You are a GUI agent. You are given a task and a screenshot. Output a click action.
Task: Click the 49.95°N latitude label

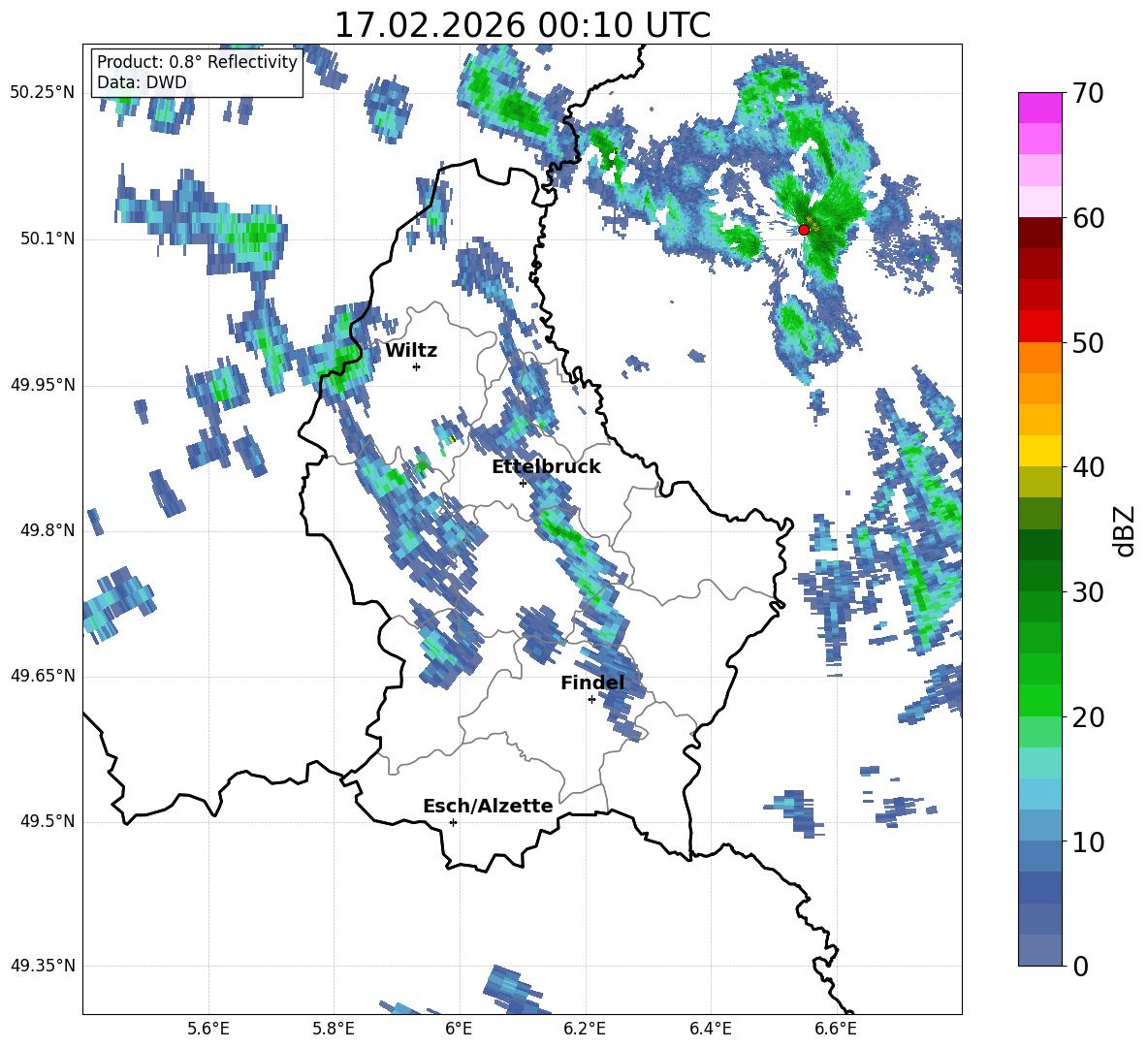[x=43, y=385]
